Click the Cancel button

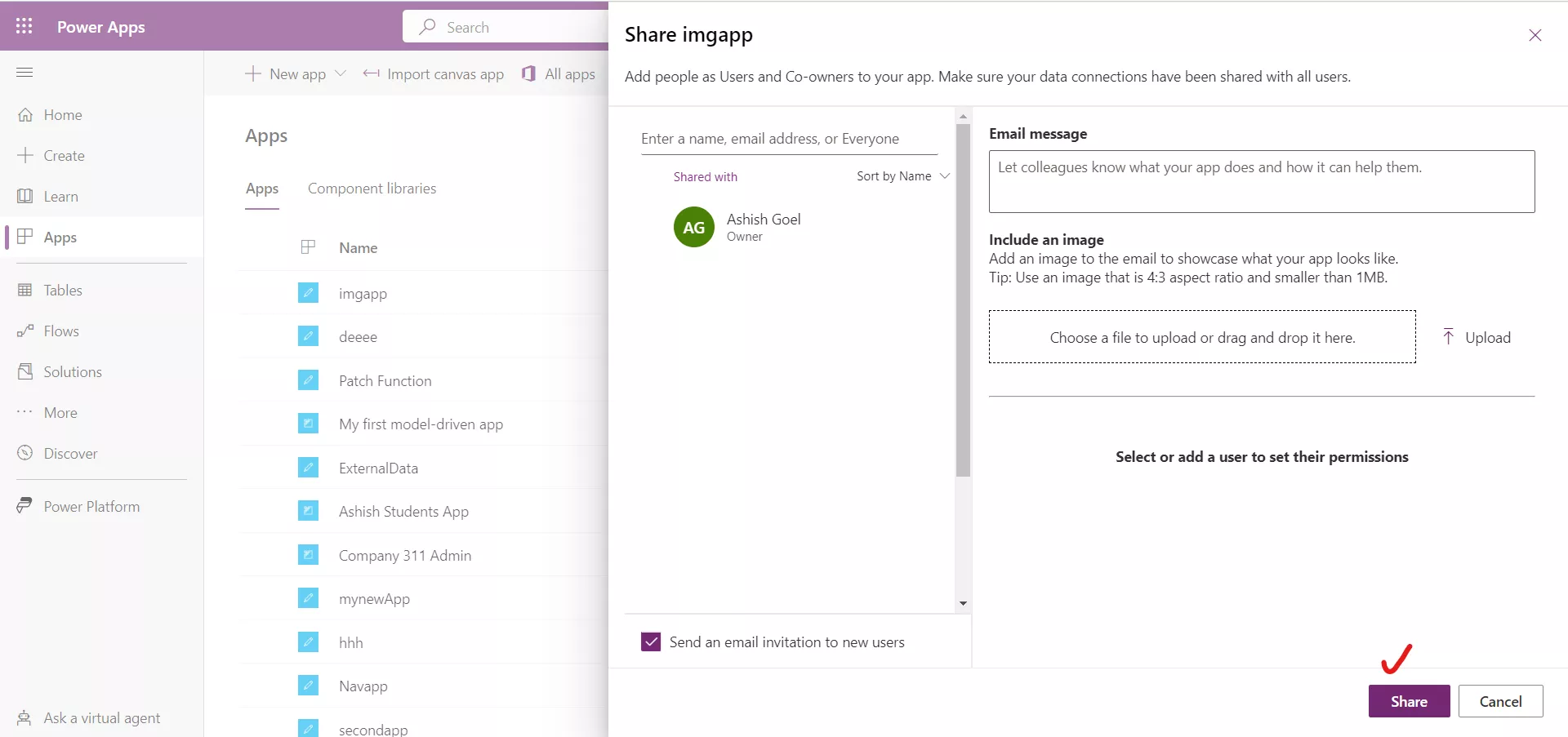pos(1500,701)
